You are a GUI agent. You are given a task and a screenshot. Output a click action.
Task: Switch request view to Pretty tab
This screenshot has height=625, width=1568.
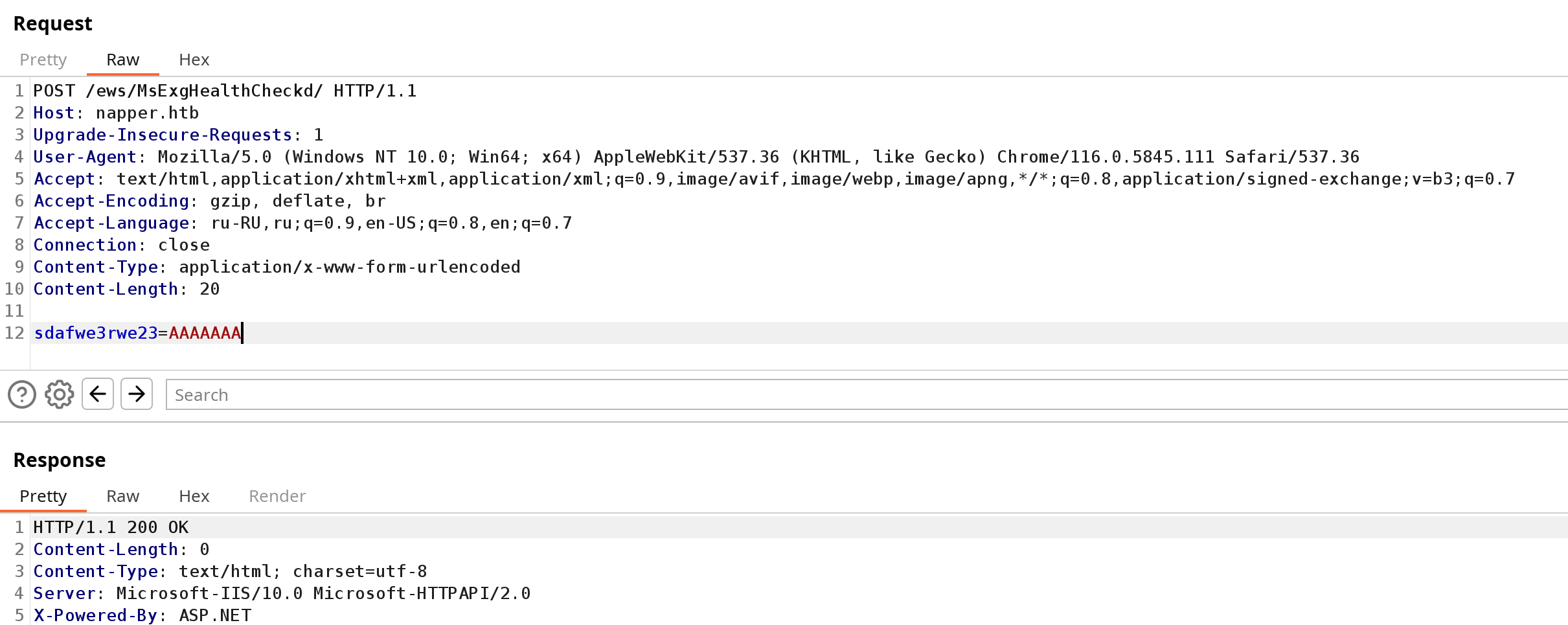tap(43, 60)
